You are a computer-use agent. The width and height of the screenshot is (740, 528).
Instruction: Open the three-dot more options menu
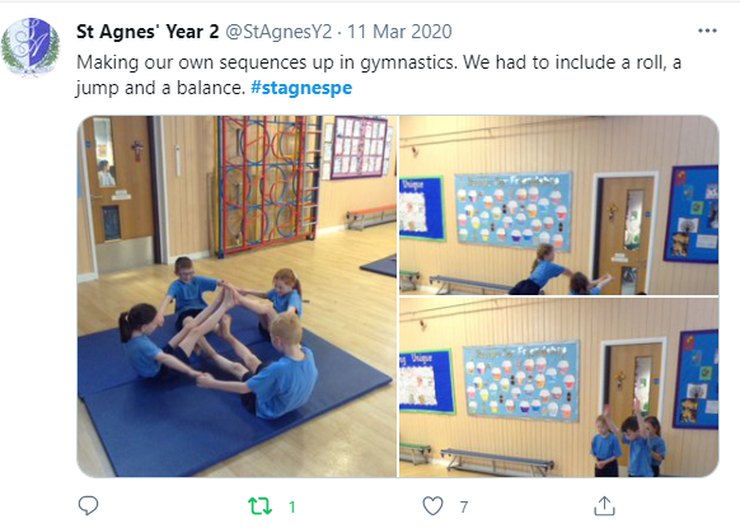pos(707,31)
